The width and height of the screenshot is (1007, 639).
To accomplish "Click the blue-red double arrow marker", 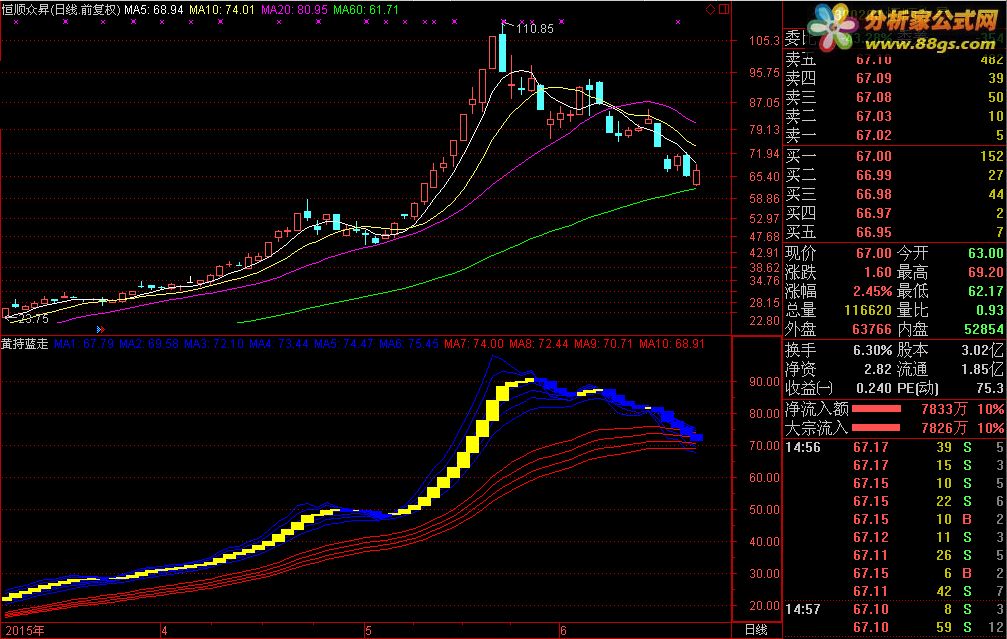I will [x=100, y=329].
